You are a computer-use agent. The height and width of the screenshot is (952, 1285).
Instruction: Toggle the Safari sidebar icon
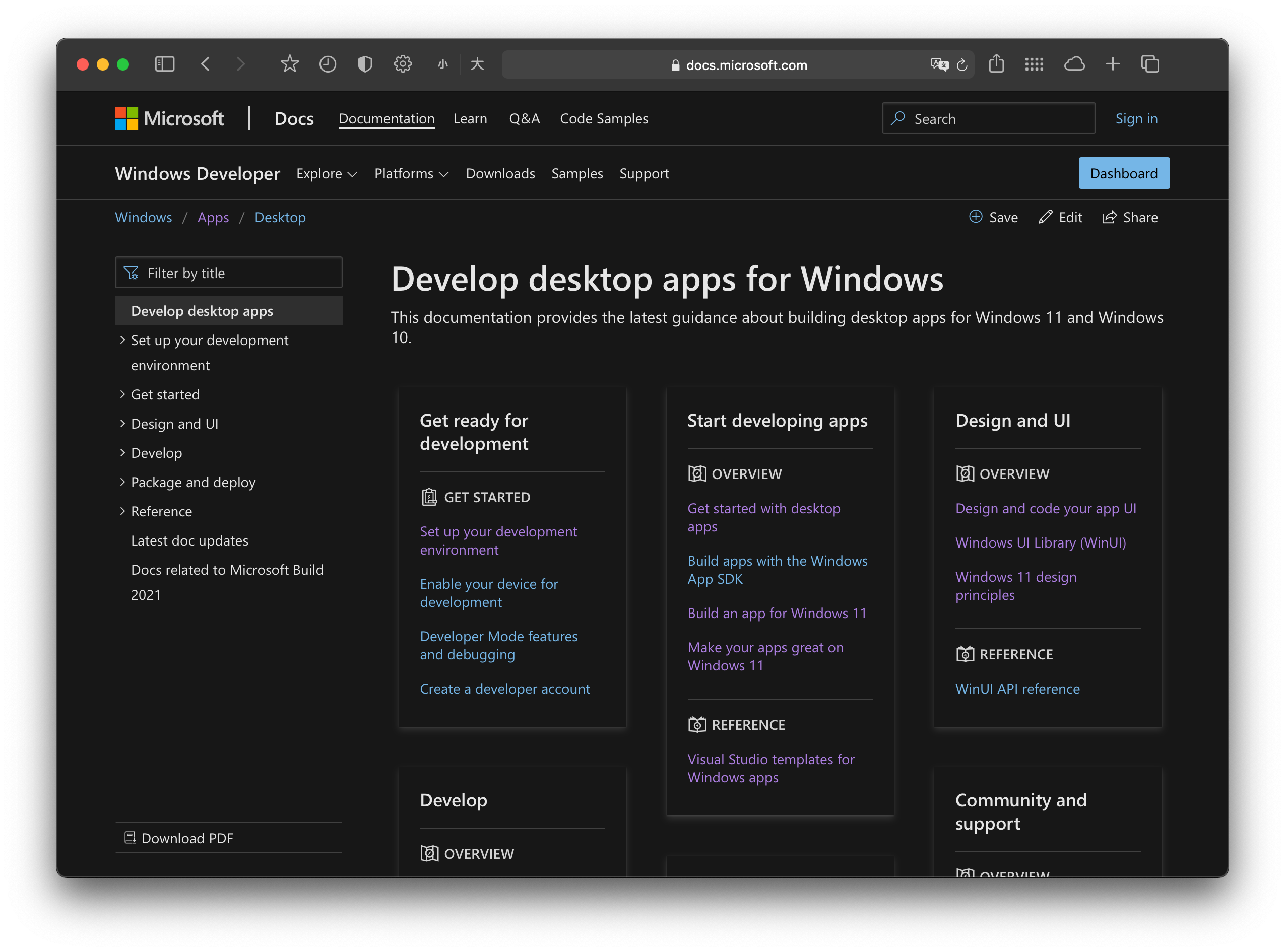[x=164, y=64]
